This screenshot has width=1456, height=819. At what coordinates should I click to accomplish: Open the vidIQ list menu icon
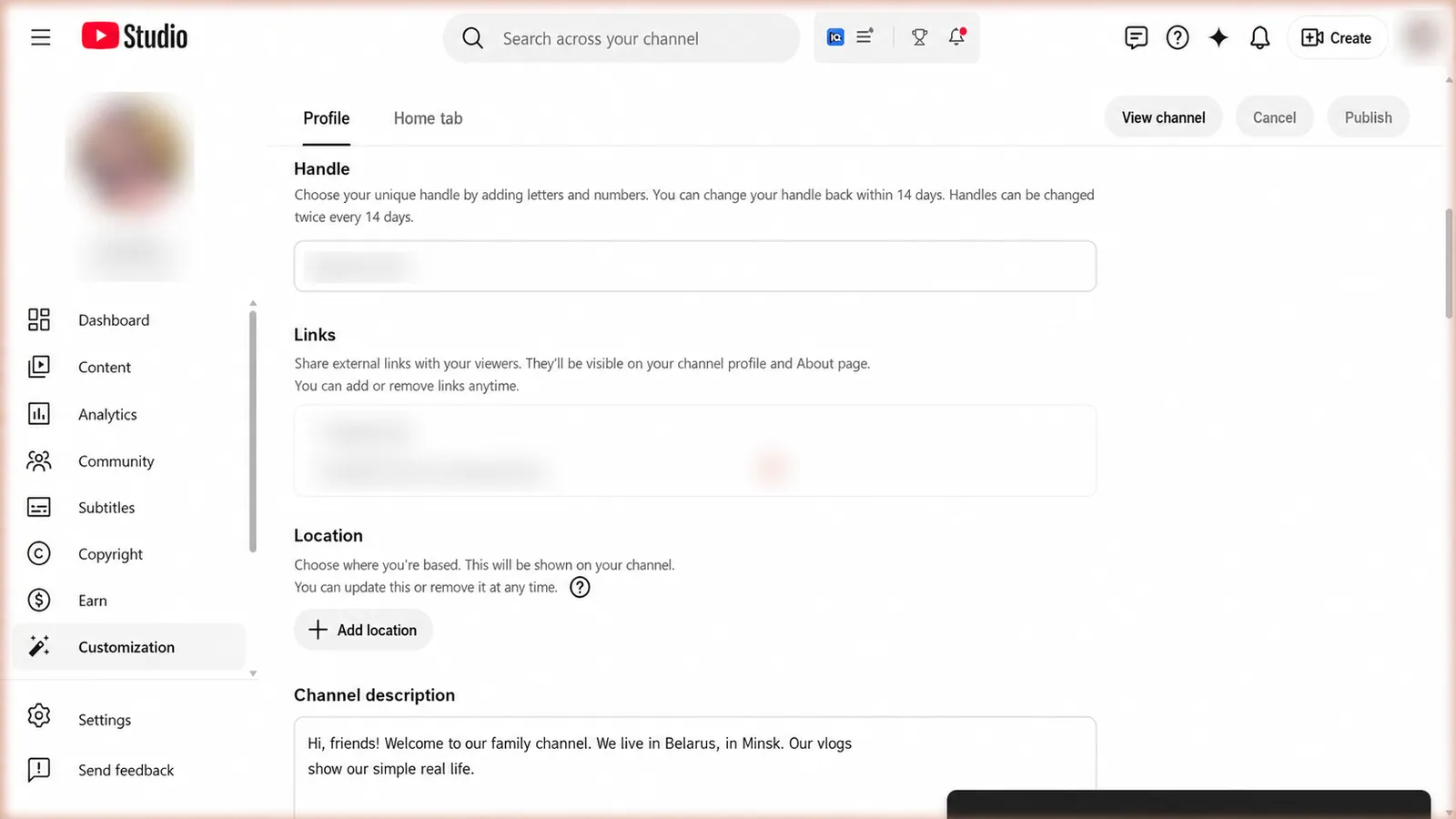point(864,36)
